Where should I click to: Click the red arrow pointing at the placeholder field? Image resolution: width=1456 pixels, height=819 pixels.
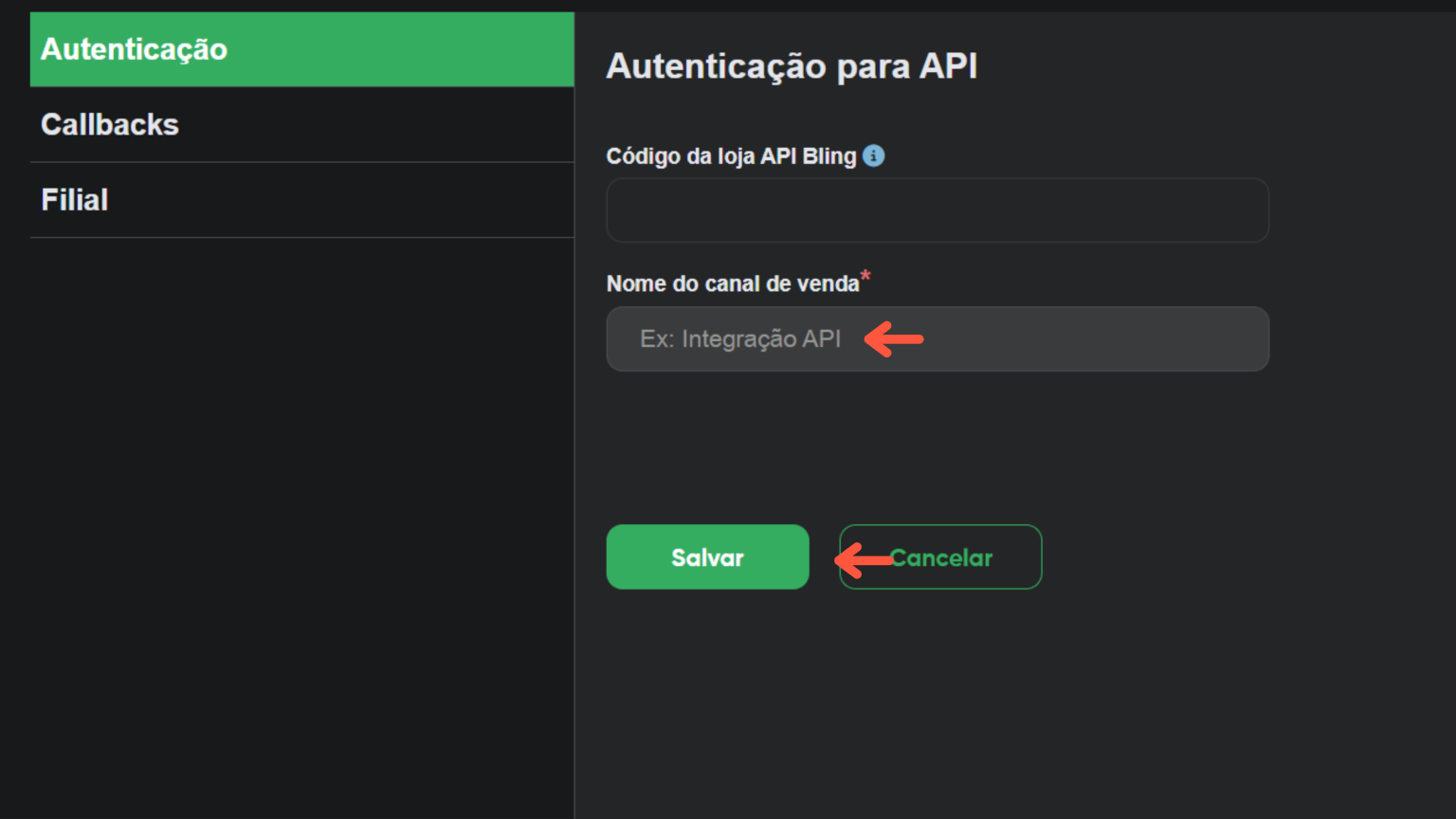click(x=891, y=338)
